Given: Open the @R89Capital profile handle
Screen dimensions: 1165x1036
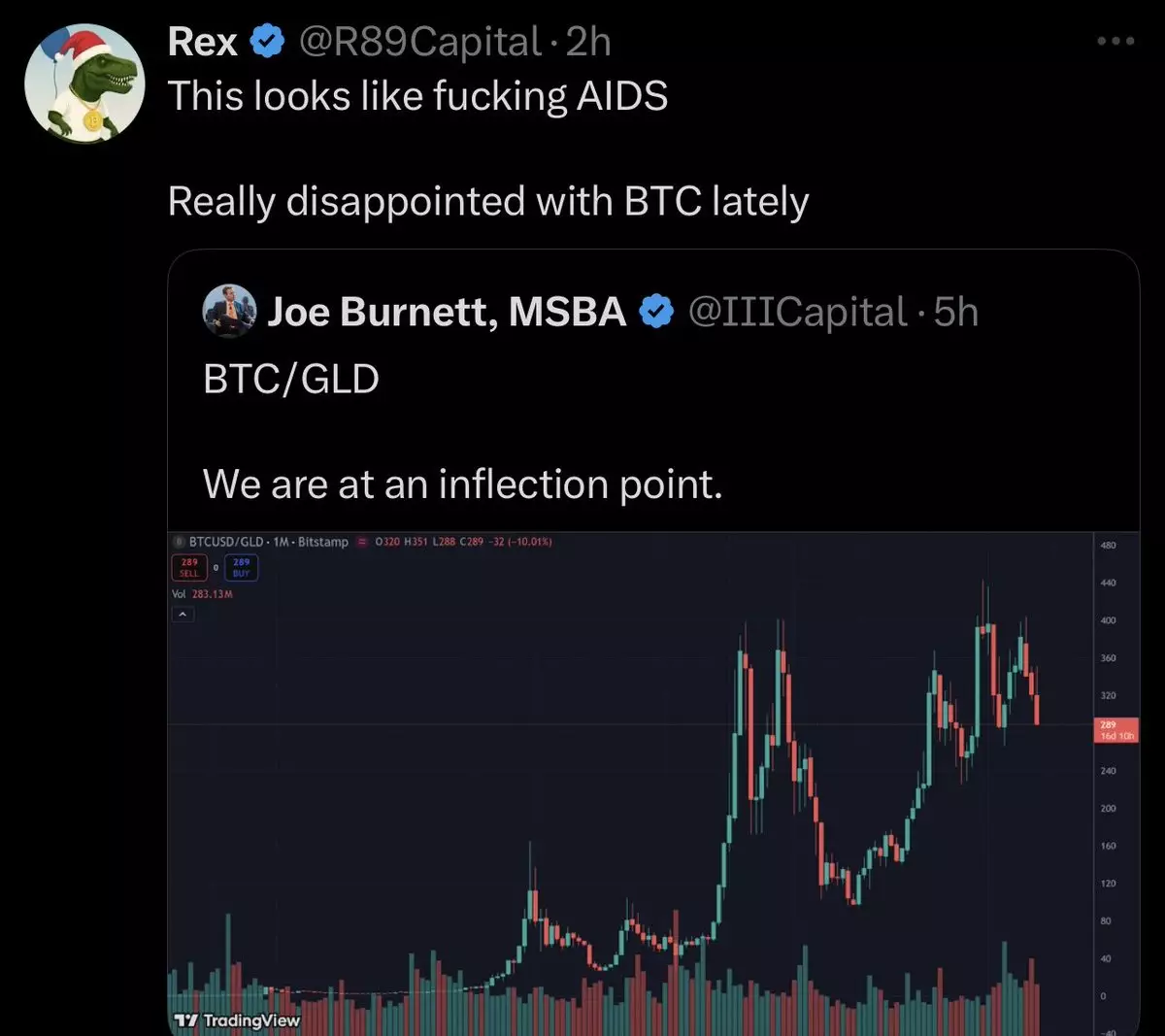Looking at the screenshot, I should [x=418, y=42].
